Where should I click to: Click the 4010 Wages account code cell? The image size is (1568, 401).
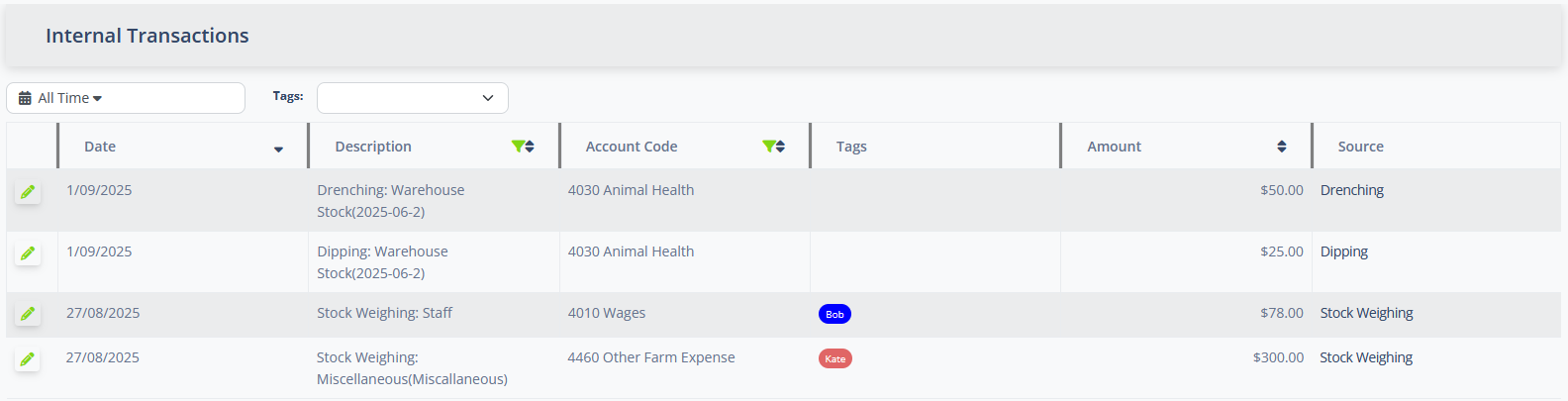[x=606, y=313]
